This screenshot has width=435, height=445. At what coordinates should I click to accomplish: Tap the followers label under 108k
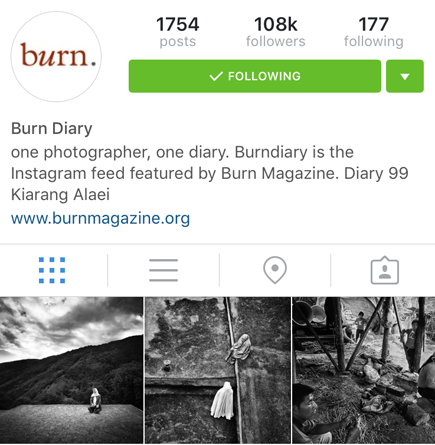(x=276, y=42)
